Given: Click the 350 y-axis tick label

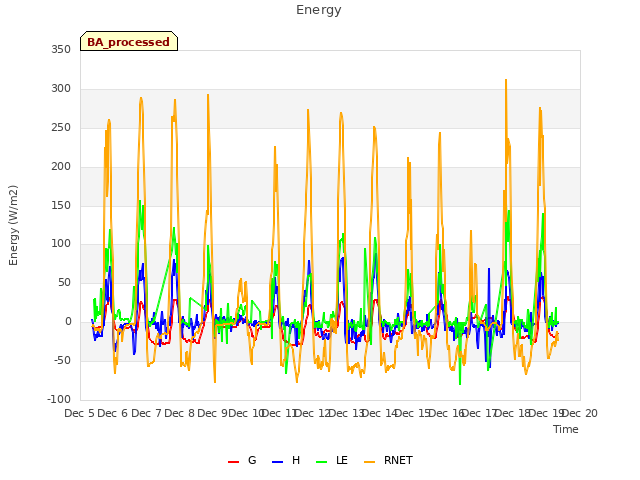Looking at the screenshot, I should coord(61,49).
